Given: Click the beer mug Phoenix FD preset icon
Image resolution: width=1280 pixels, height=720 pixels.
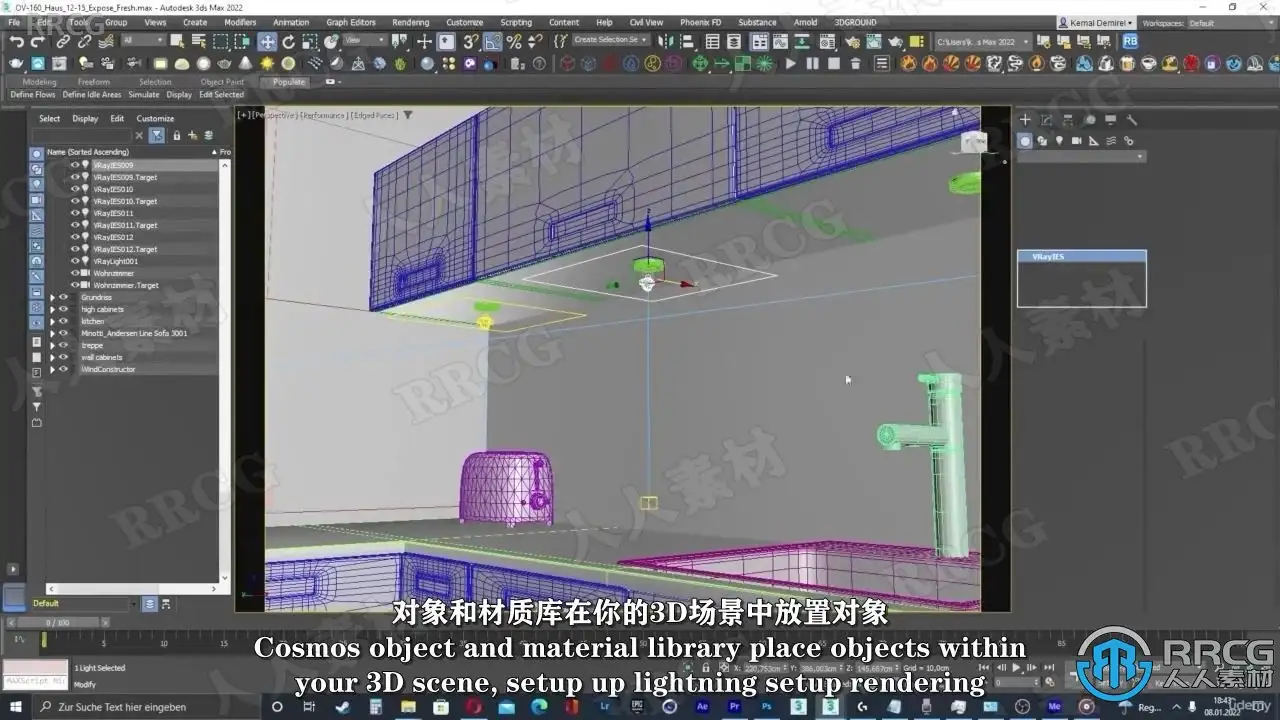Looking at the screenshot, I should click(1127, 64).
